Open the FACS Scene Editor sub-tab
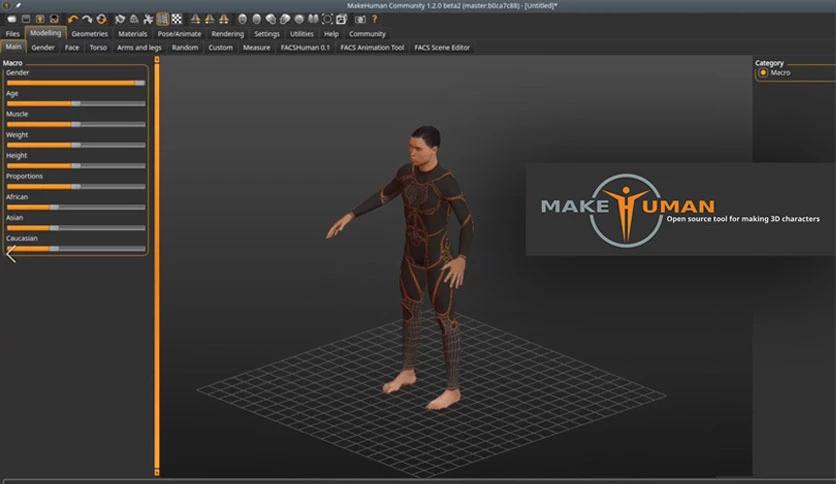The image size is (836, 484). pyautogui.click(x=442, y=47)
